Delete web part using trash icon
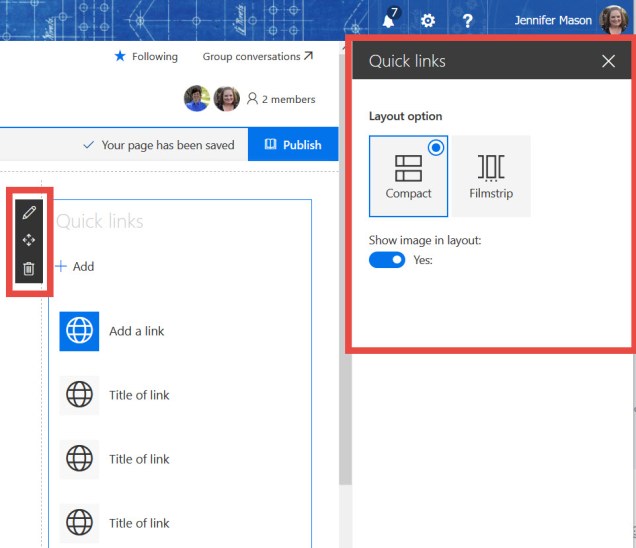 29,268
